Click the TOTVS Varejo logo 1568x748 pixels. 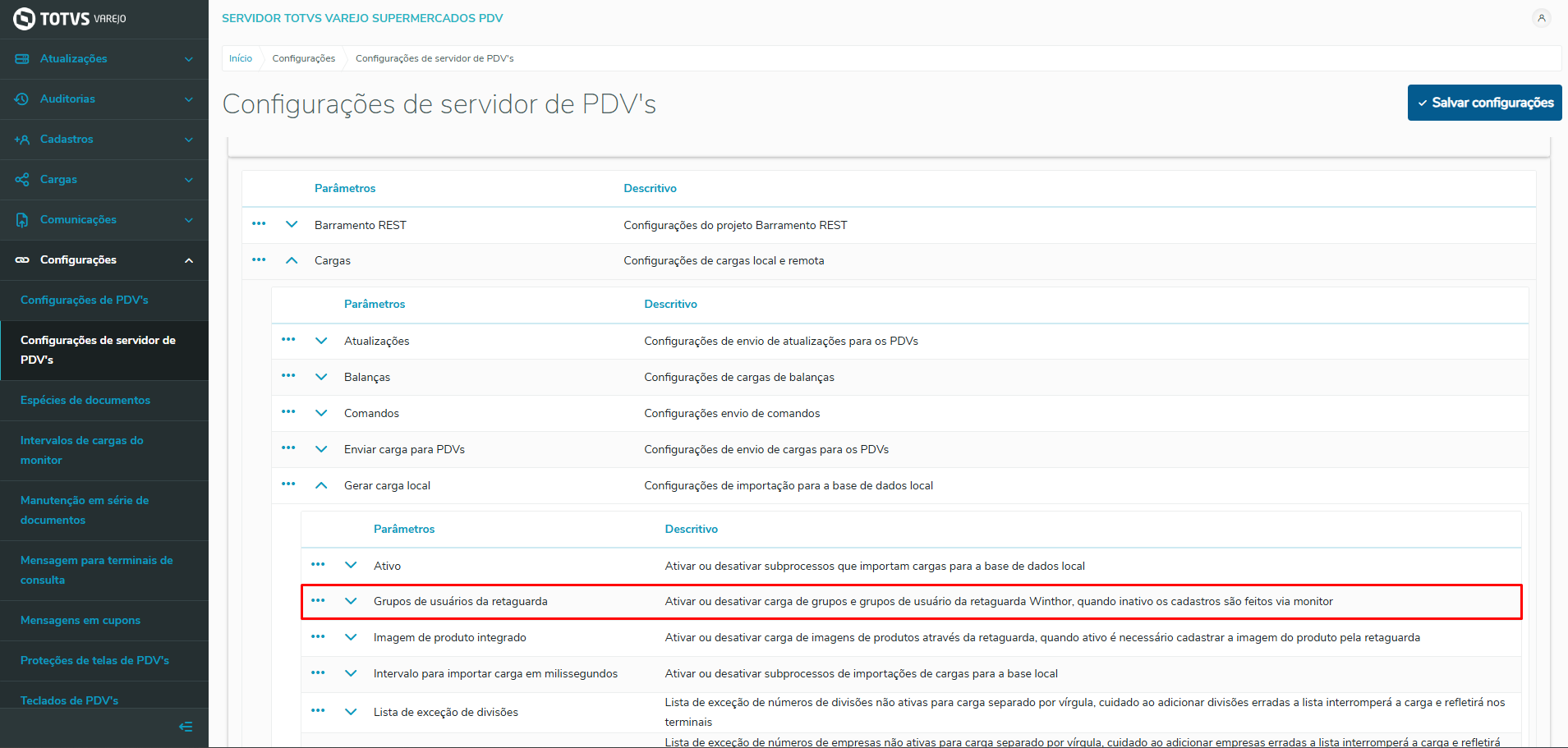tap(70, 18)
